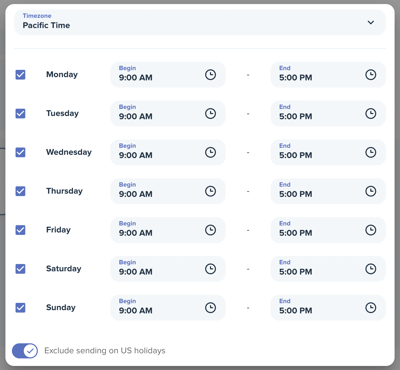Click the Tuesday day label
Image resolution: width=400 pixels, height=370 pixels.
coord(62,114)
